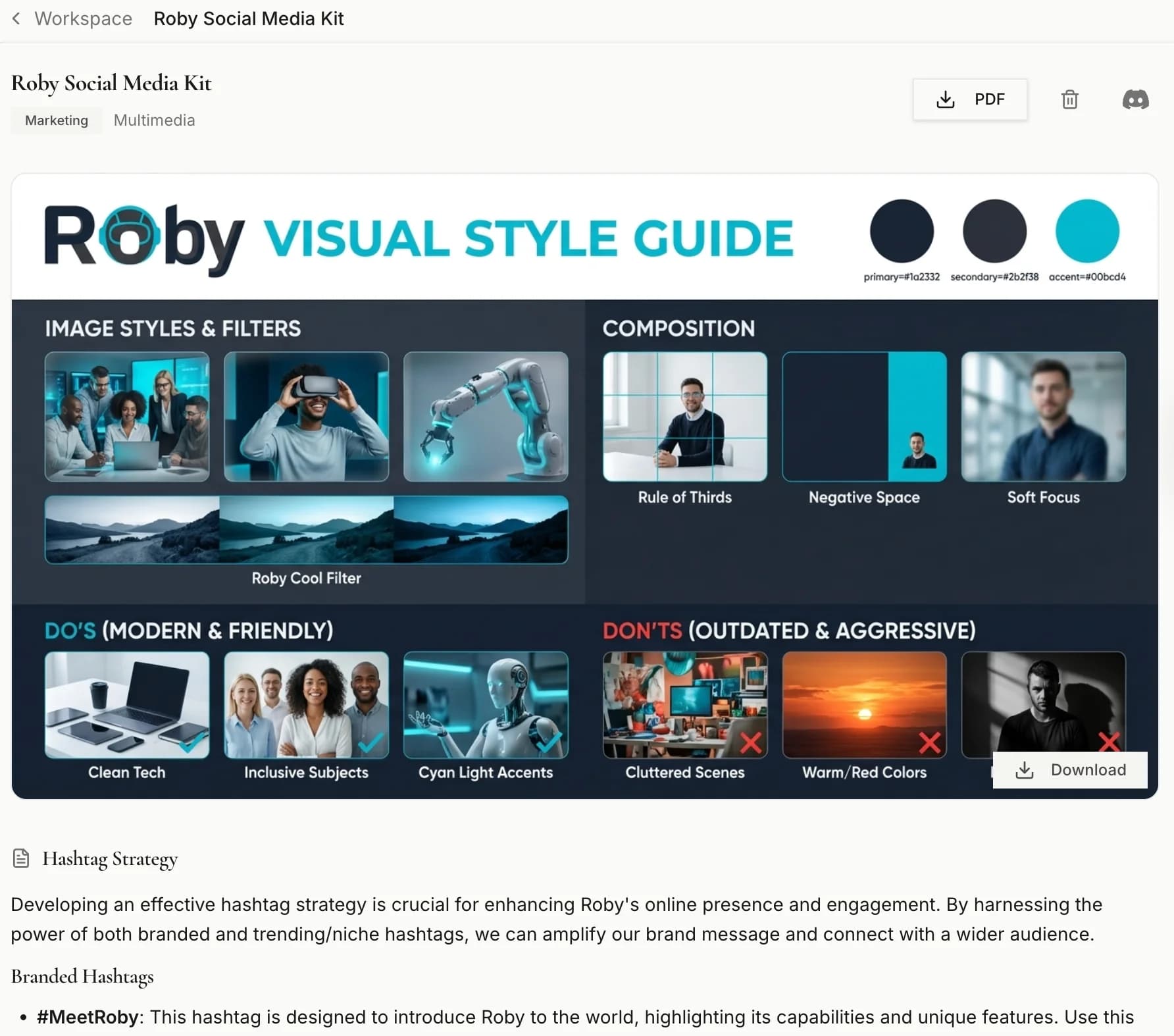This screenshot has height=1036, width=1174.
Task: Click the red X on Cluttered Scenes
Action: 751,742
